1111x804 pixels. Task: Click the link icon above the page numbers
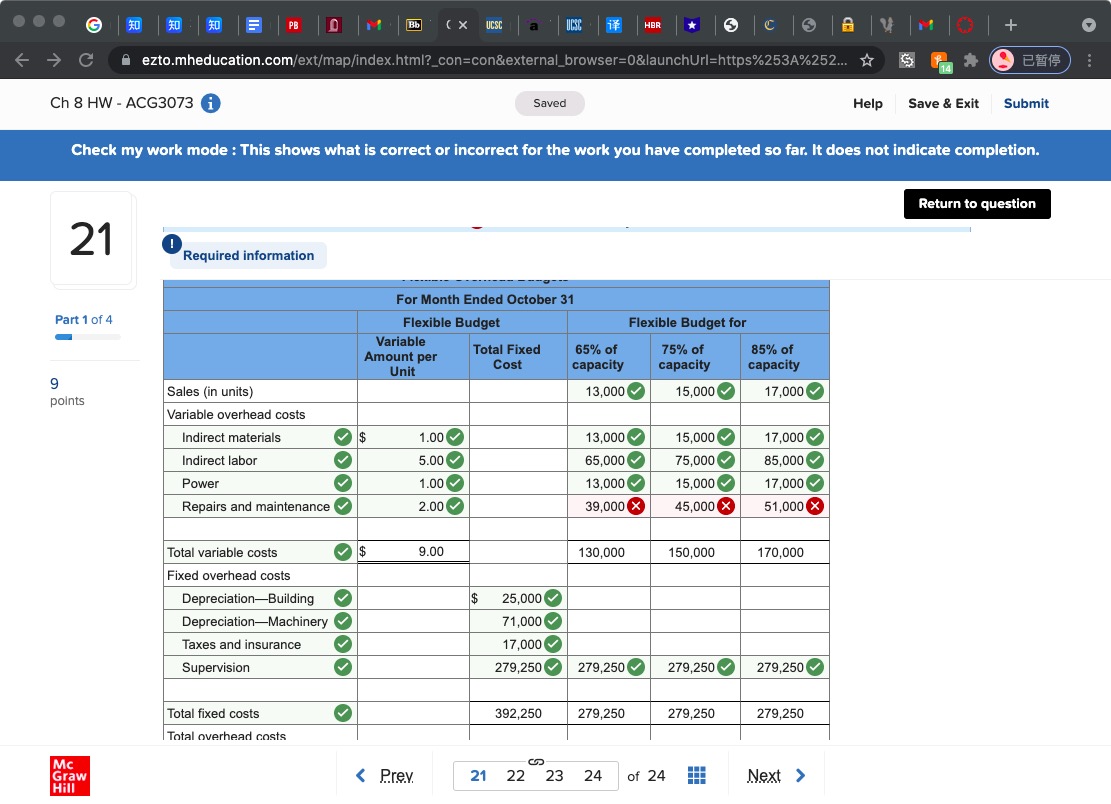[534, 760]
